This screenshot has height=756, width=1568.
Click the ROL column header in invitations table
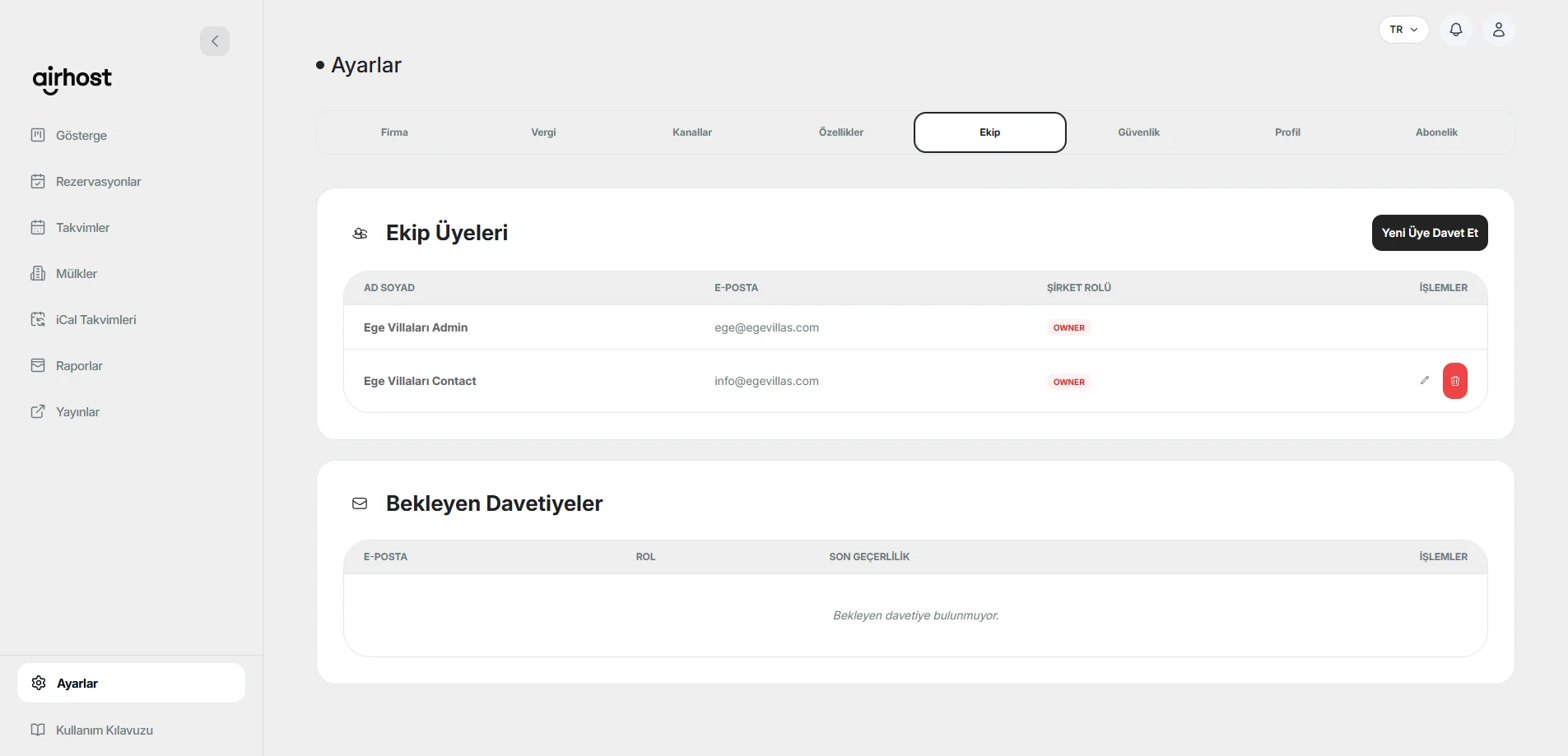[646, 557]
